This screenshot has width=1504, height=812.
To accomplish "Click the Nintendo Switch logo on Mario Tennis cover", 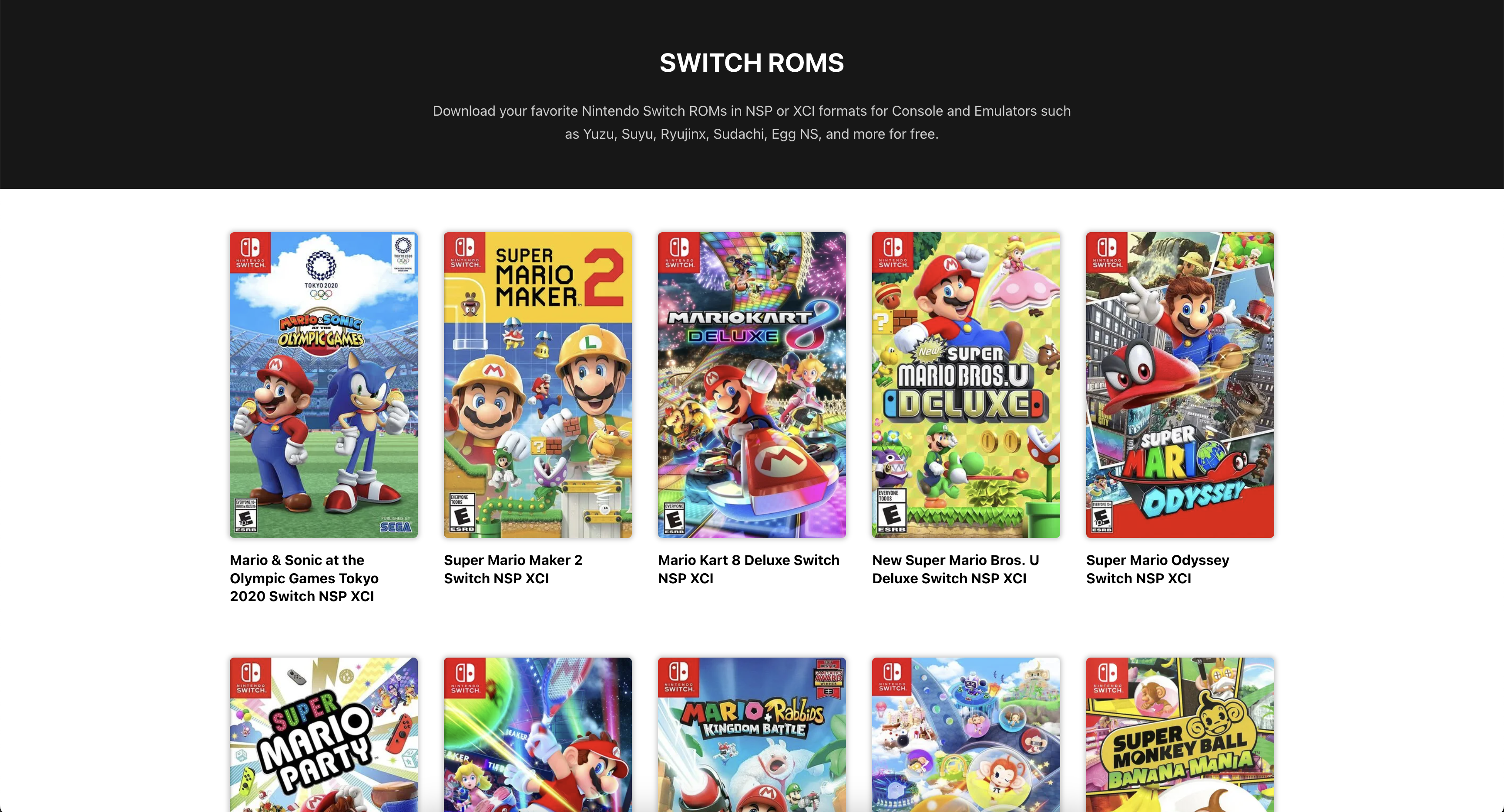I will 465,678.
